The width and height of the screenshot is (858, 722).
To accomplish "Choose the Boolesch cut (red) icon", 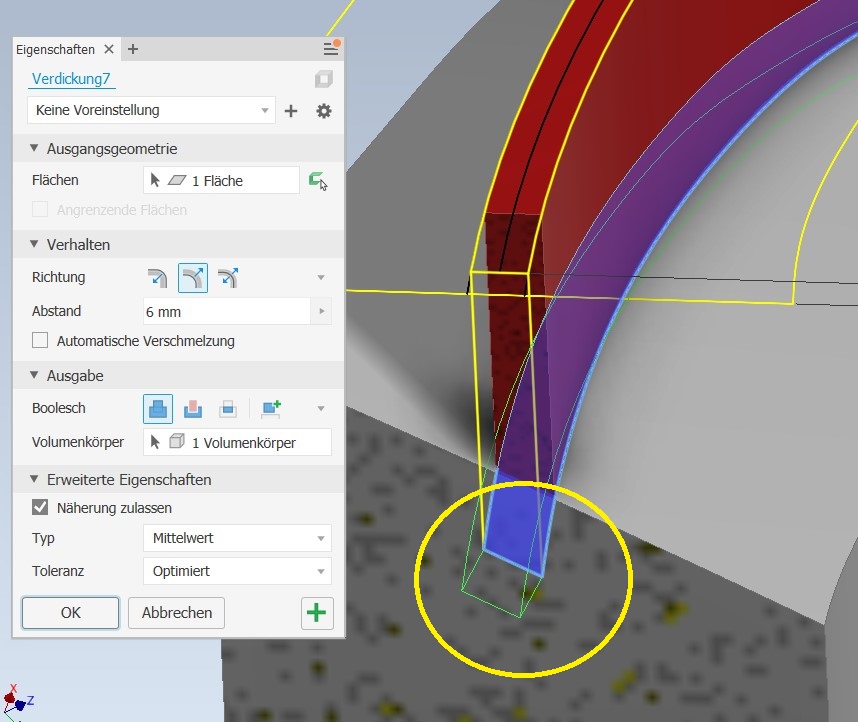I will (x=193, y=408).
